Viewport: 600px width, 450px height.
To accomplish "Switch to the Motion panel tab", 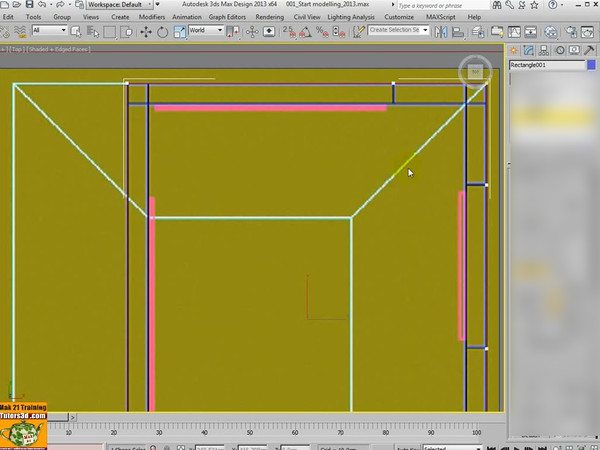I will (560, 51).
